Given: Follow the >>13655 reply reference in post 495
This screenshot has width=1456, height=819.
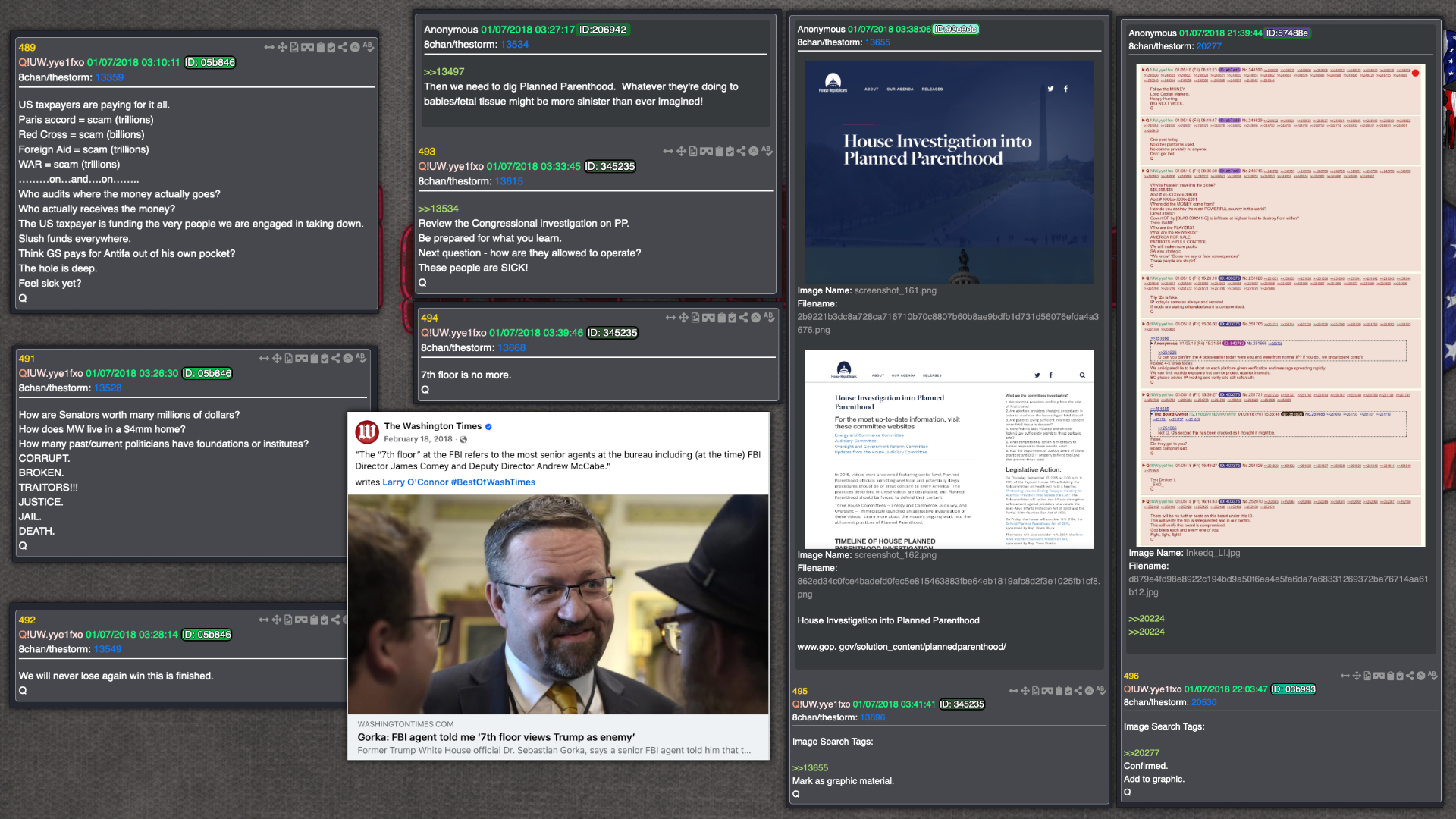Looking at the screenshot, I should coord(810,768).
